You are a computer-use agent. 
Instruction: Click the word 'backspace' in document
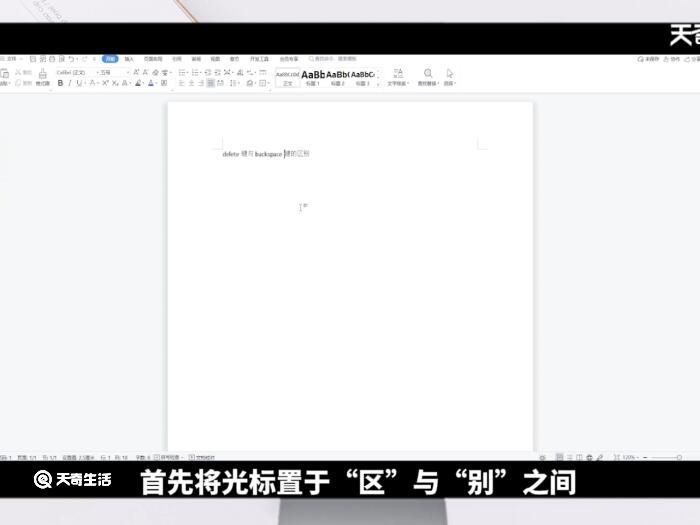coord(268,154)
